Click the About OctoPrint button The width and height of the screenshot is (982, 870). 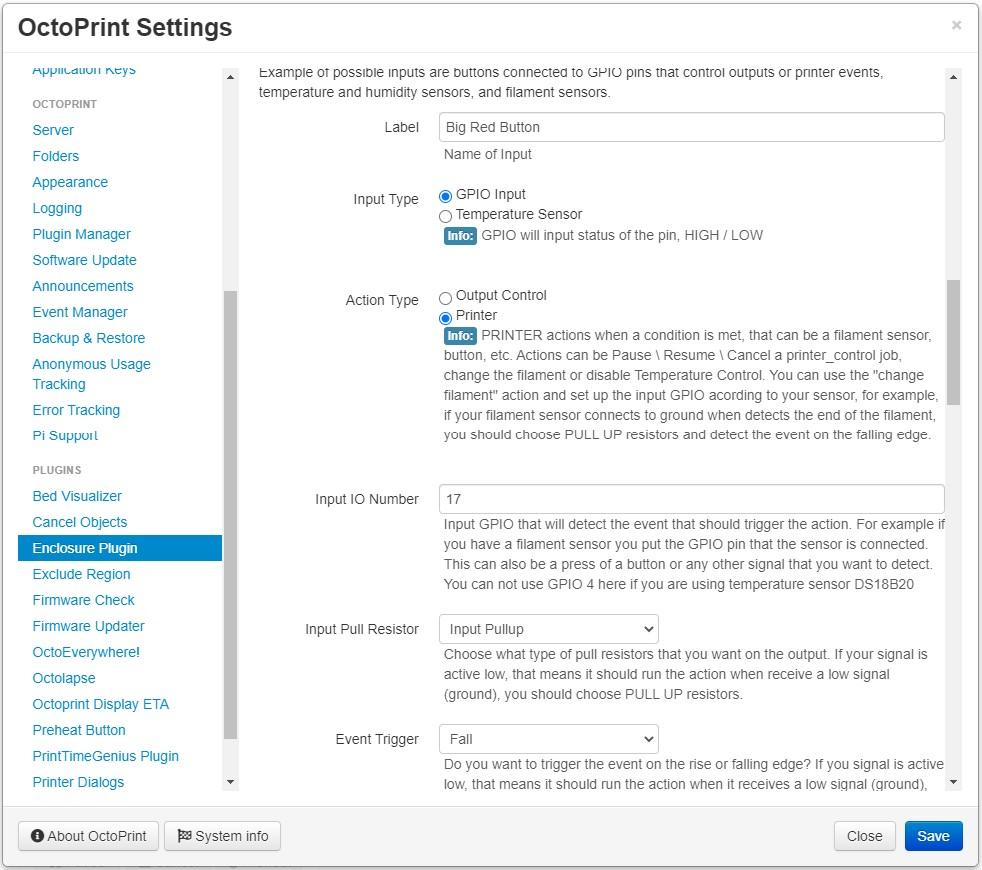88,836
